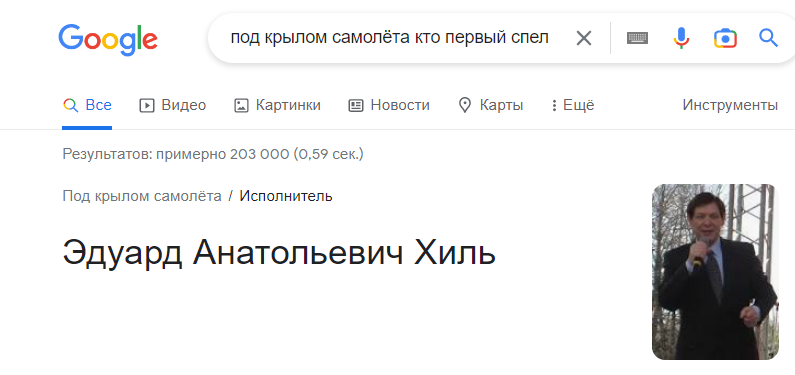Open the Карты tab
795x375 pixels.
click(x=490, y=105)
